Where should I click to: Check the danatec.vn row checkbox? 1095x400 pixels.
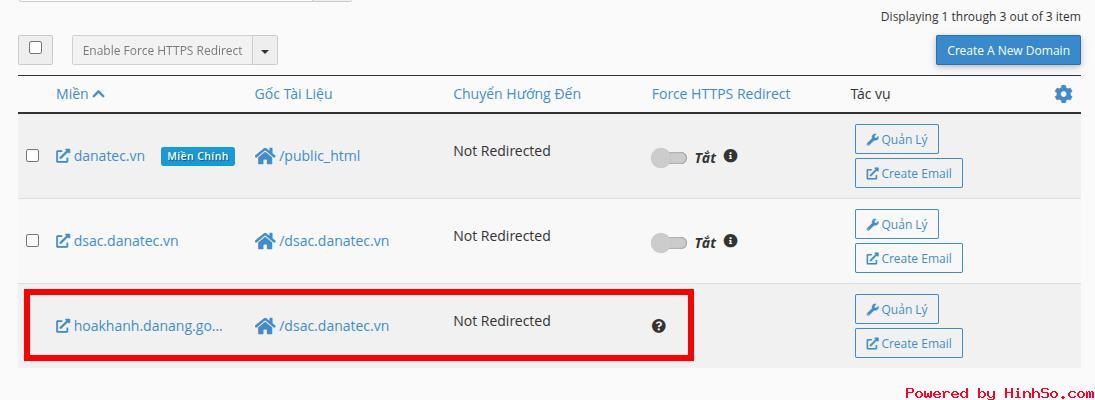(32, 156)
